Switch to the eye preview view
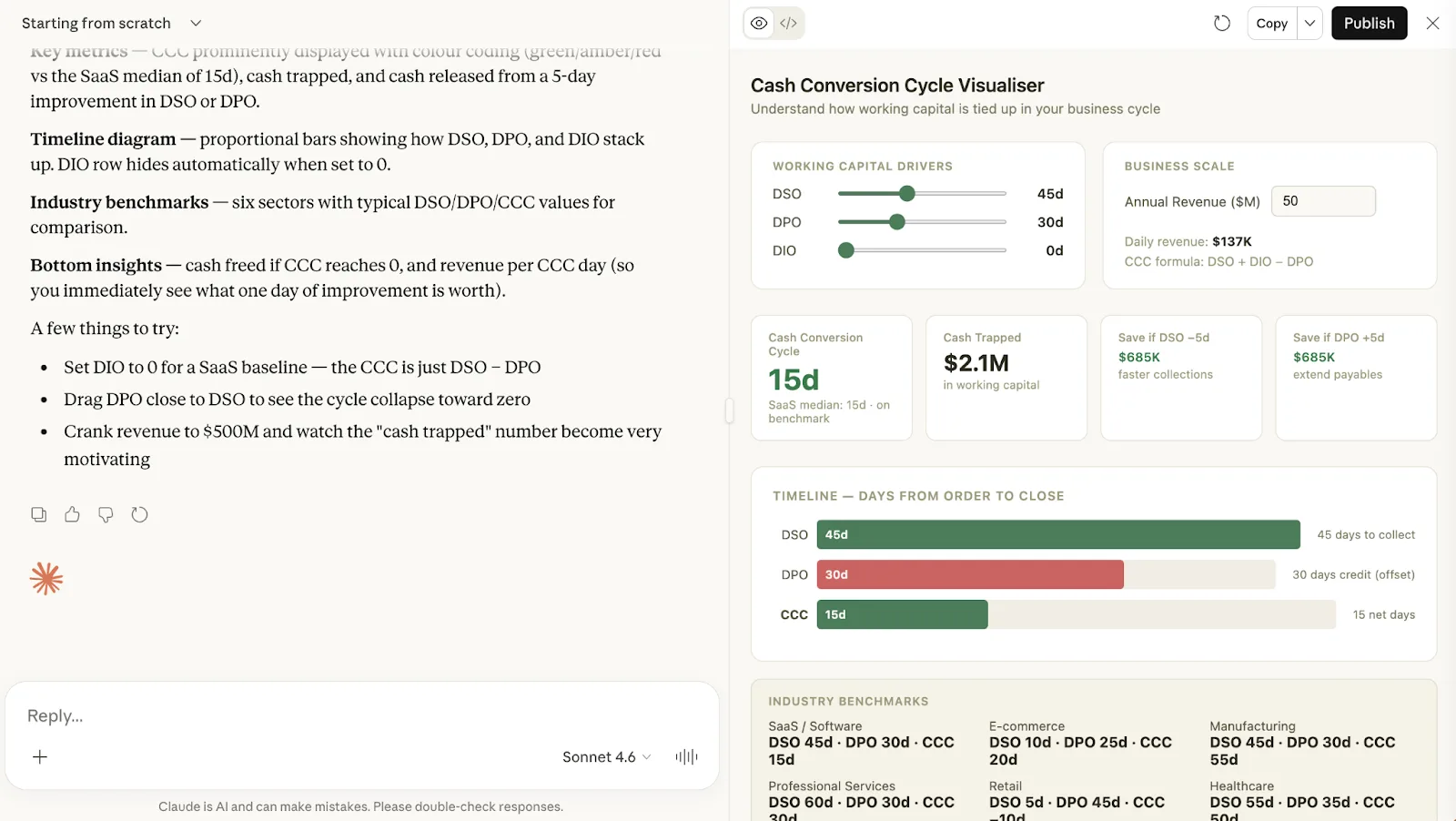 coord(759,23)
